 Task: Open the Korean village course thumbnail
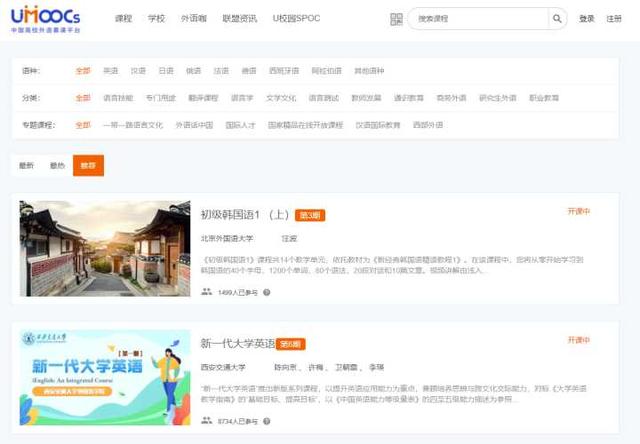point(105,248)
